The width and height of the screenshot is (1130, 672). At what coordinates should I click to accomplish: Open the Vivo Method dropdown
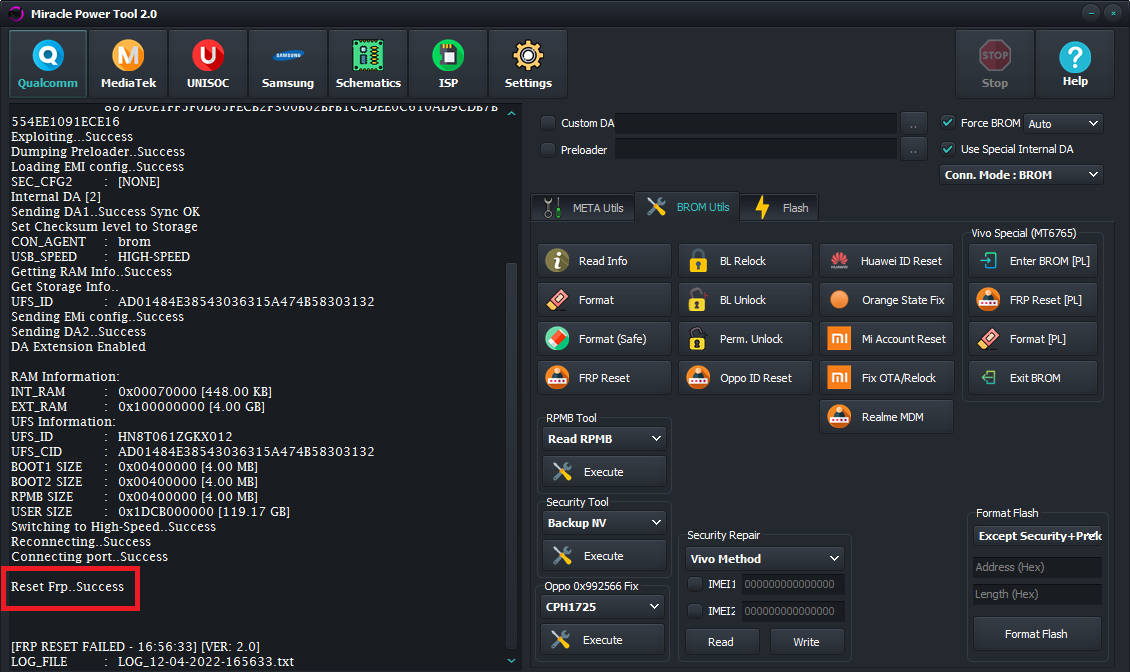765,559
